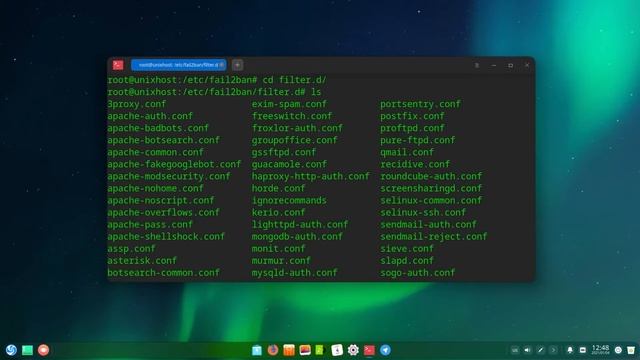
Task: Open the image album icon in the dock
Action: pos(305,350)
